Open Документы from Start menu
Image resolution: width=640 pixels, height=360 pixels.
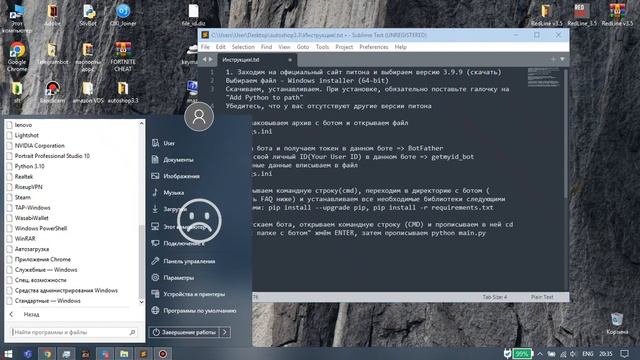(173, 160)
